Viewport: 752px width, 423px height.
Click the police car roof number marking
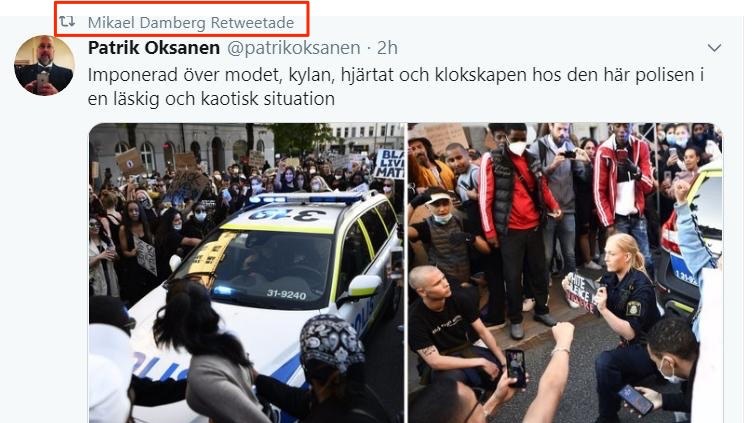tap(287, 213)
